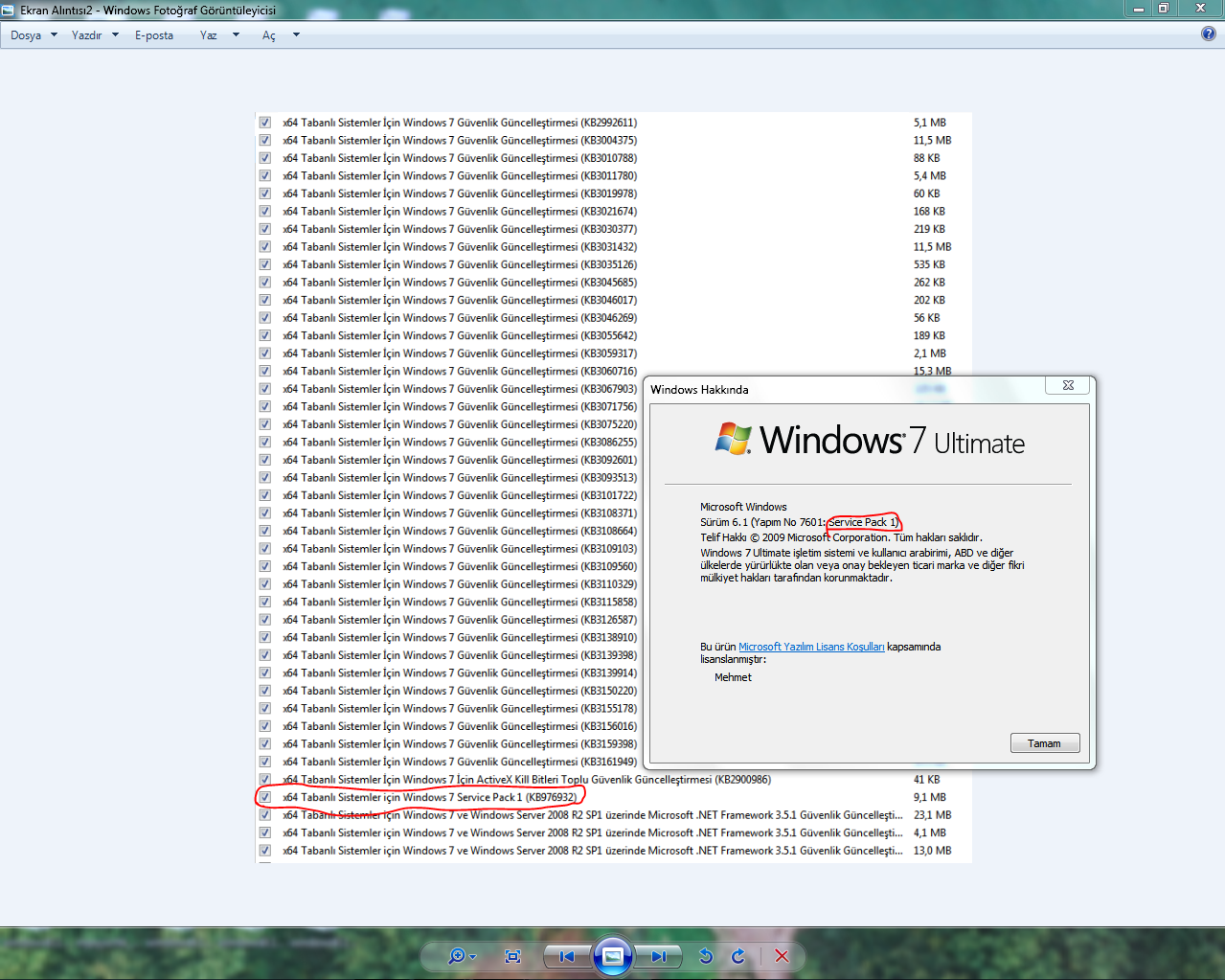Open the zoom magnifier control
Screen dimensions: 1225x980
coord(457,956)
